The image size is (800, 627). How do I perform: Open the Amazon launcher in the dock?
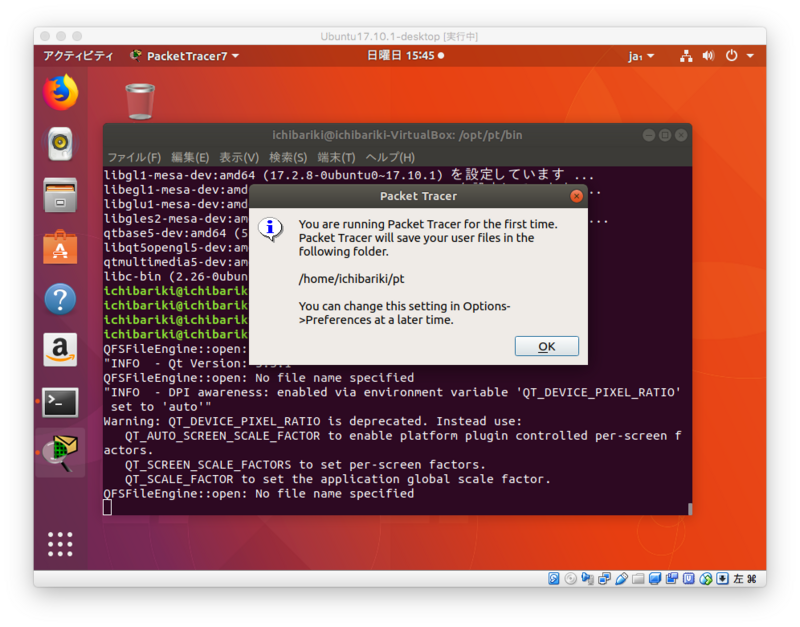pos(60,350)
